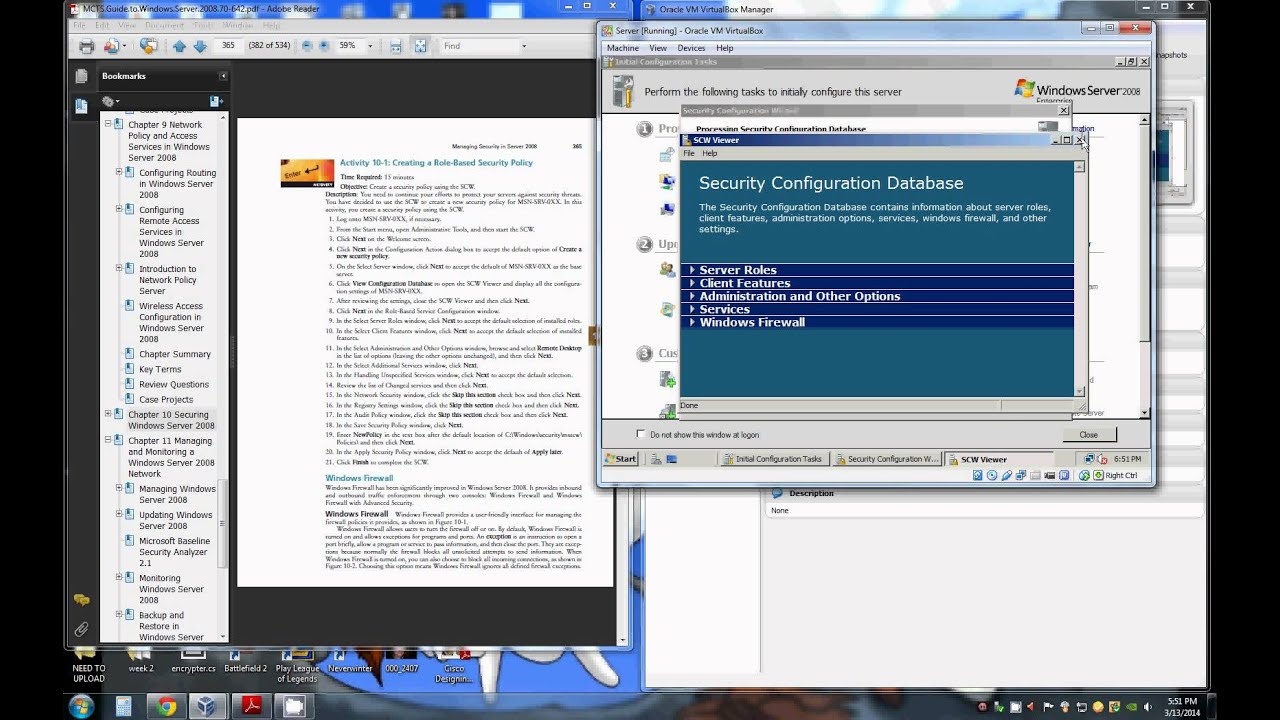Open the Pages thumbnails panel icon
The image size is (1280, 720).
(82, 76)
